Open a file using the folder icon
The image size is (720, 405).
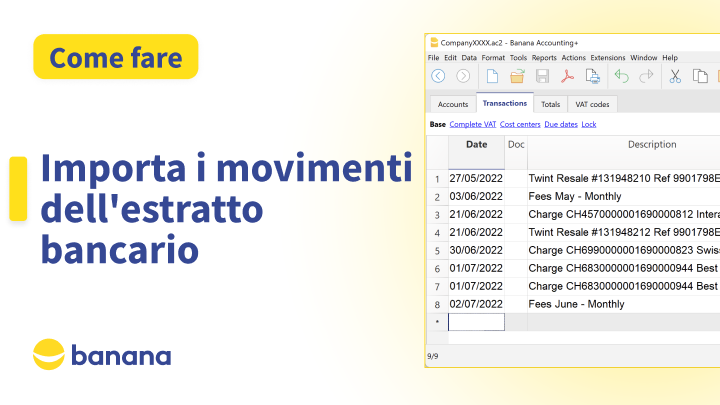[x=517, y=76]
